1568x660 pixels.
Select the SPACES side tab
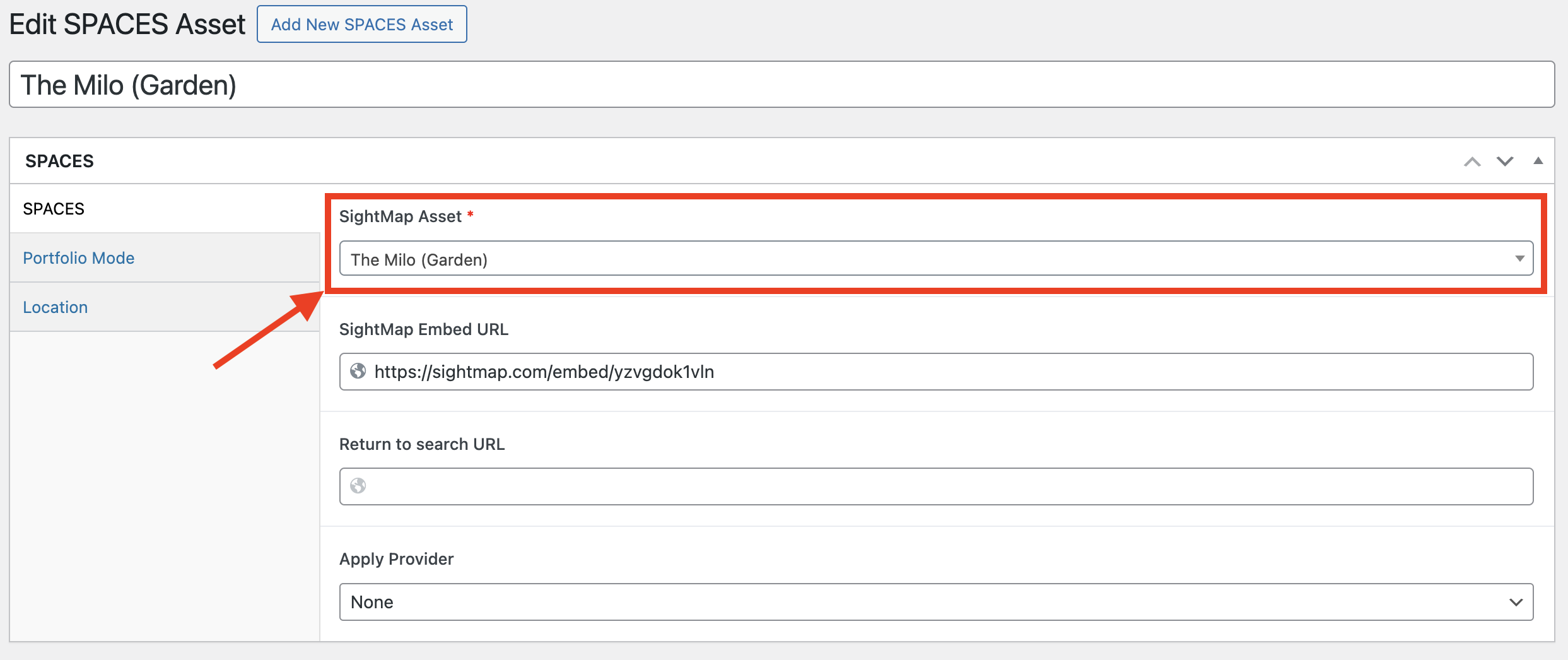click(165, 209)
